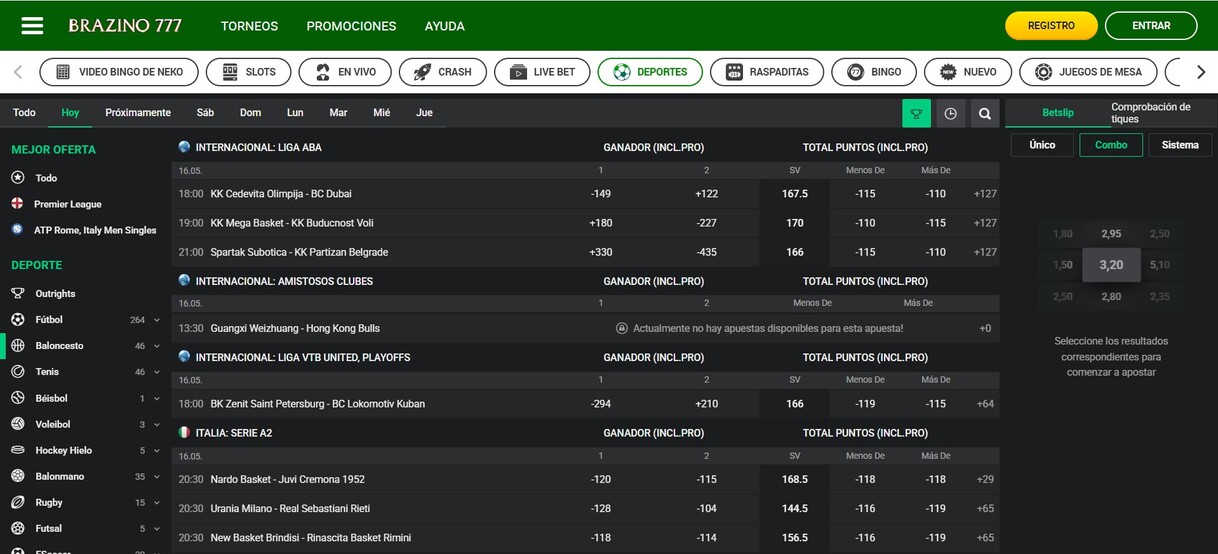Image resolution: width=1218 pixels, height=554 pixels.
Task: Select Voleibol sport
Action: pyautogui.click(x=52, y=424)
